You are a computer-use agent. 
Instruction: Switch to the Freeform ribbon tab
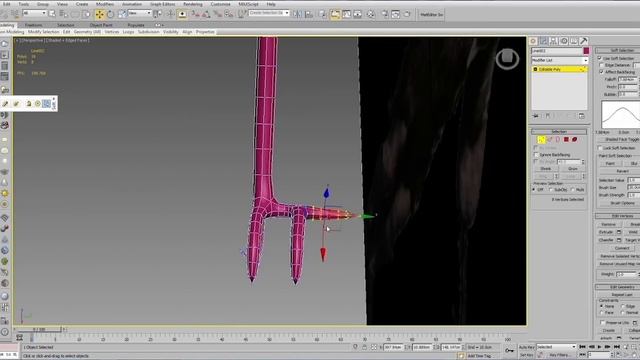click(x=33, y=25)
